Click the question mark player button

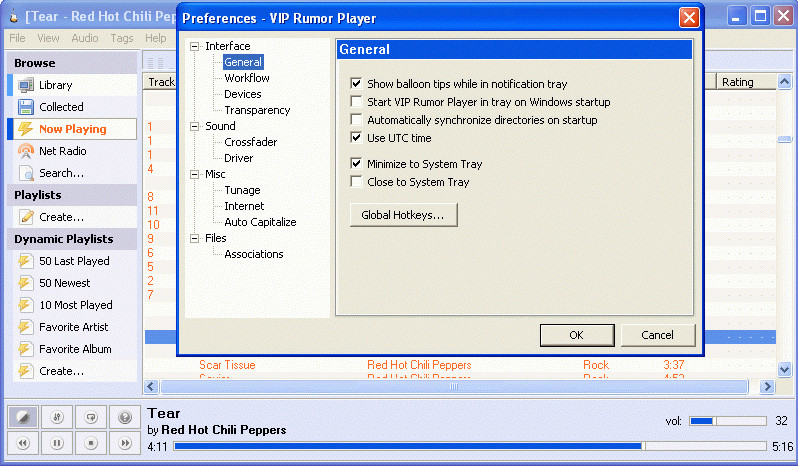click(x=125, y=417)
